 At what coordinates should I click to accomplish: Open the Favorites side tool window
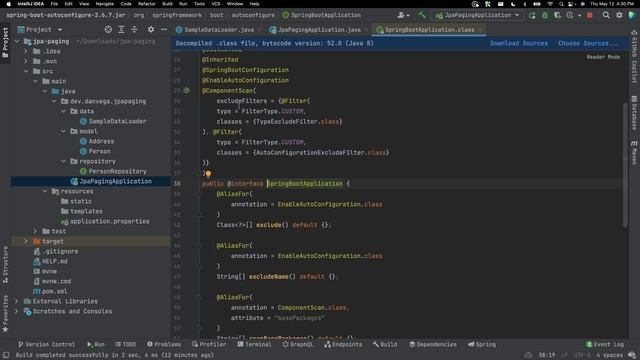coord(5,313)
